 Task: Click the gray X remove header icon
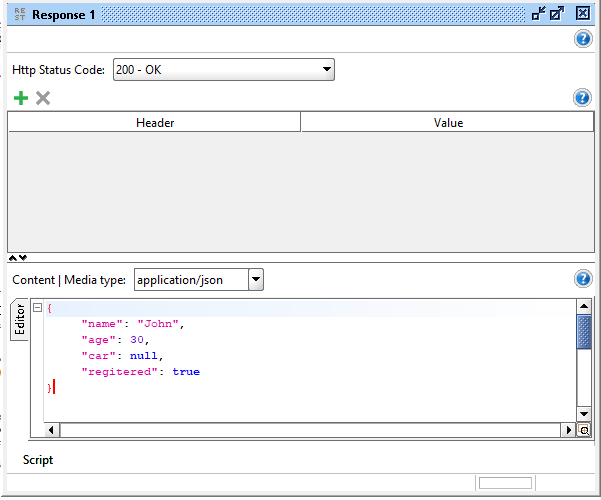(x=43, y=98)
